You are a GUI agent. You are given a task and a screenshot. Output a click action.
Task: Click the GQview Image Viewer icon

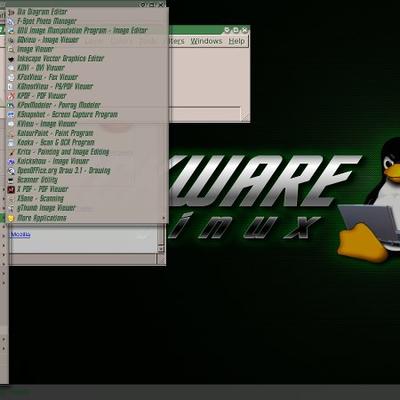point(11,40)
